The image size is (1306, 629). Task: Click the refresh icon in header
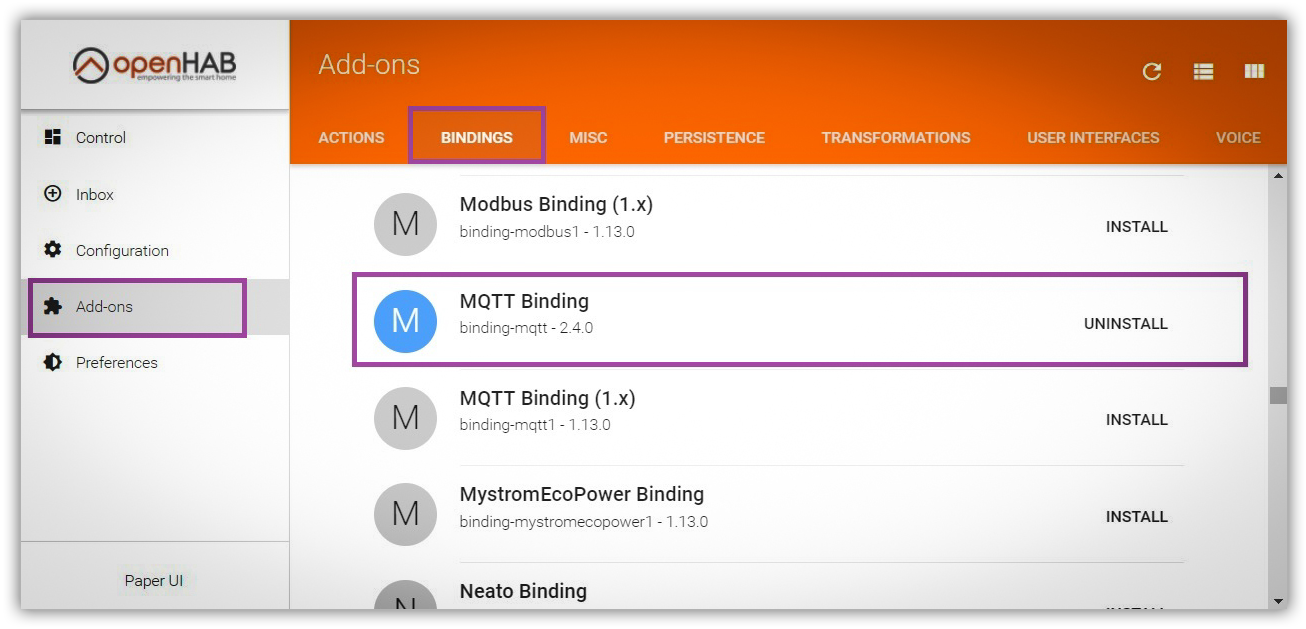tap(1152, 71)
